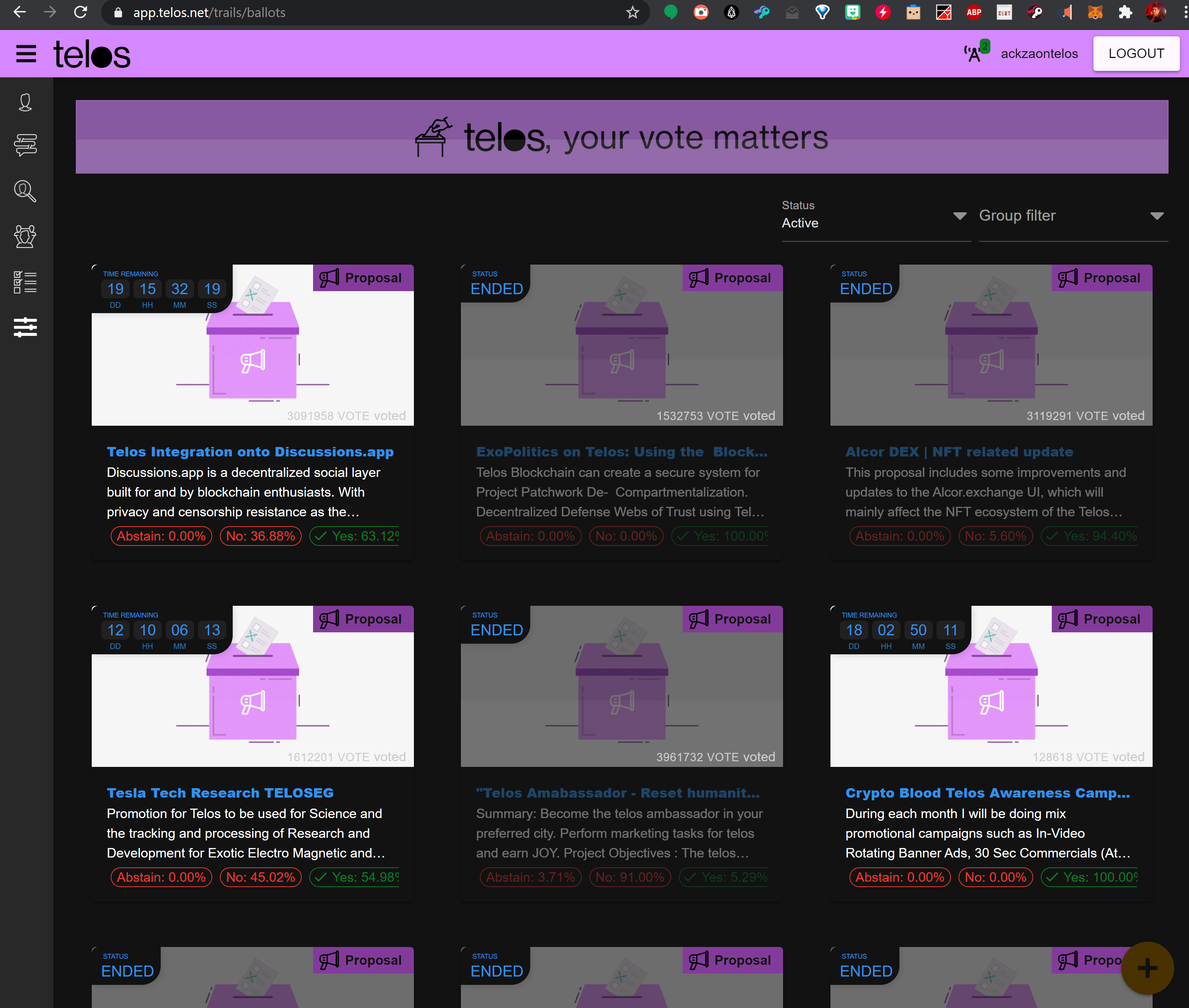1189x1008 pixels.
Task: Click the yellow plus create ballot button
Action: tap(1147, 968)
